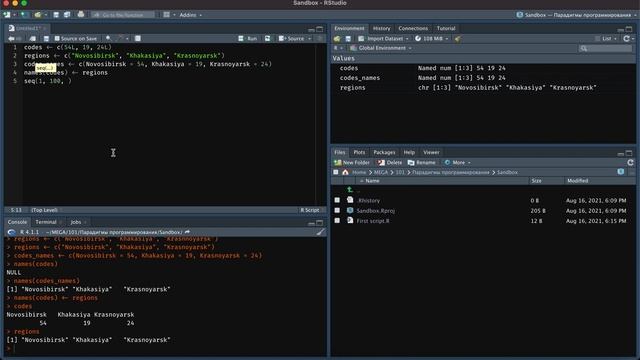Clear environment objects broom icon
This screenshot has width=640, height=360.
pos(457,39)
